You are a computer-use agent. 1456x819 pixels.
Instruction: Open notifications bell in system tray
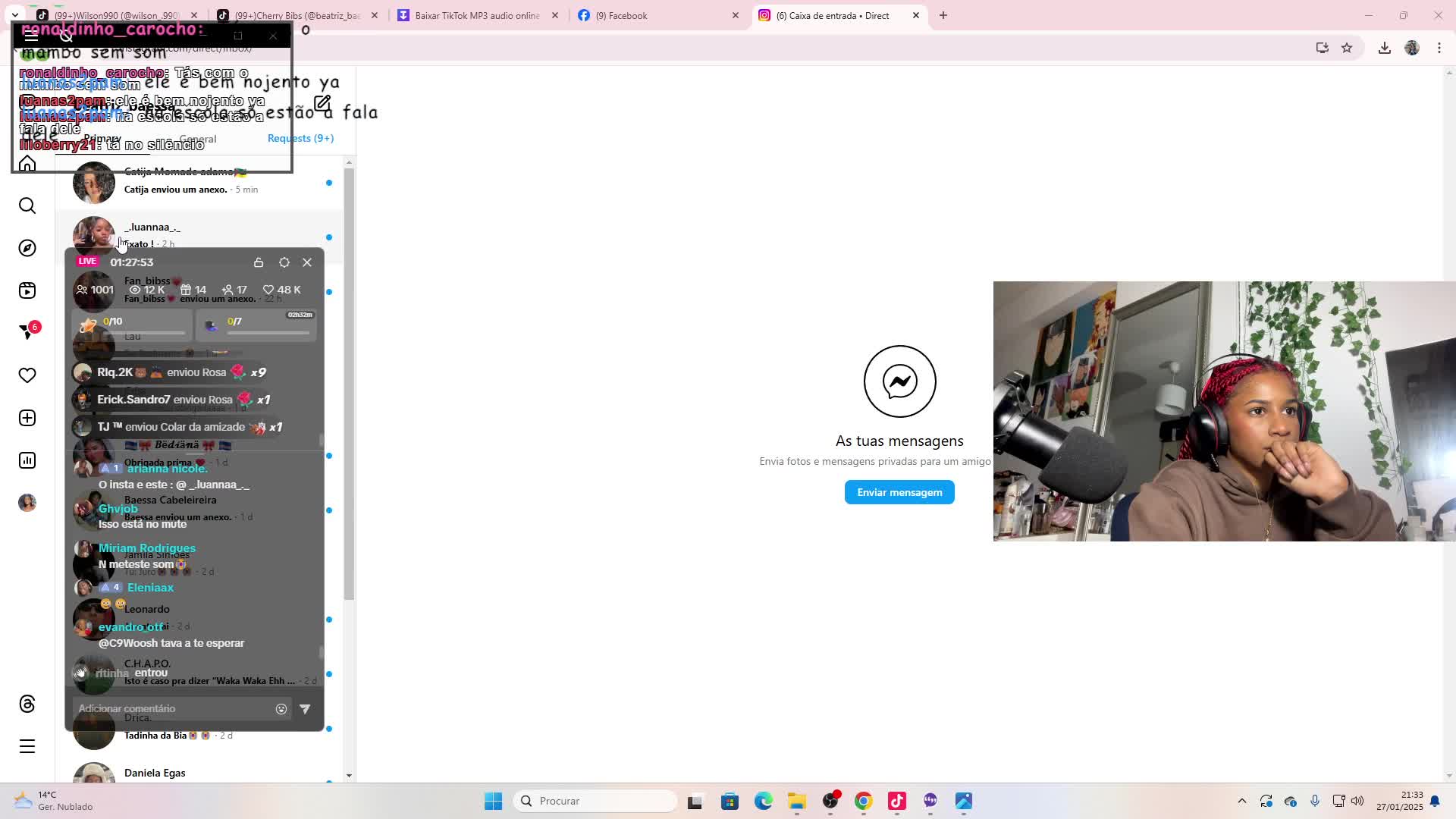[x=1435, y=801]
